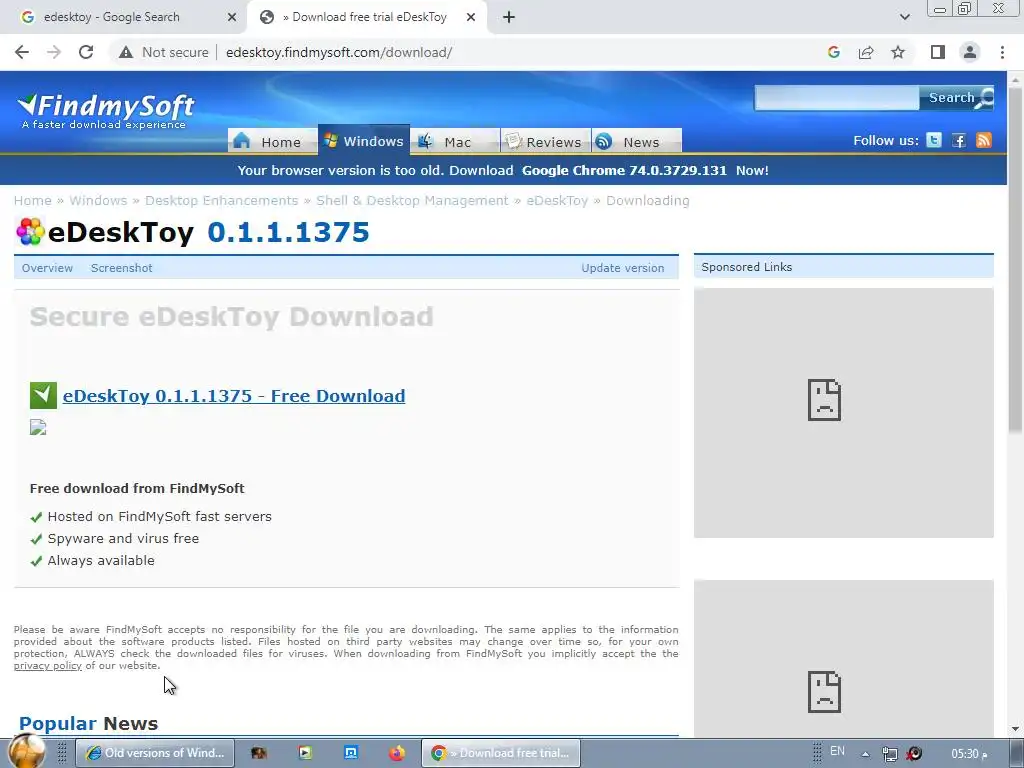Viewport: 1024px width, 768px height.
Task: Click Google Chrome 74.0.3729.131 download link
Action: (x=624, y=170)
